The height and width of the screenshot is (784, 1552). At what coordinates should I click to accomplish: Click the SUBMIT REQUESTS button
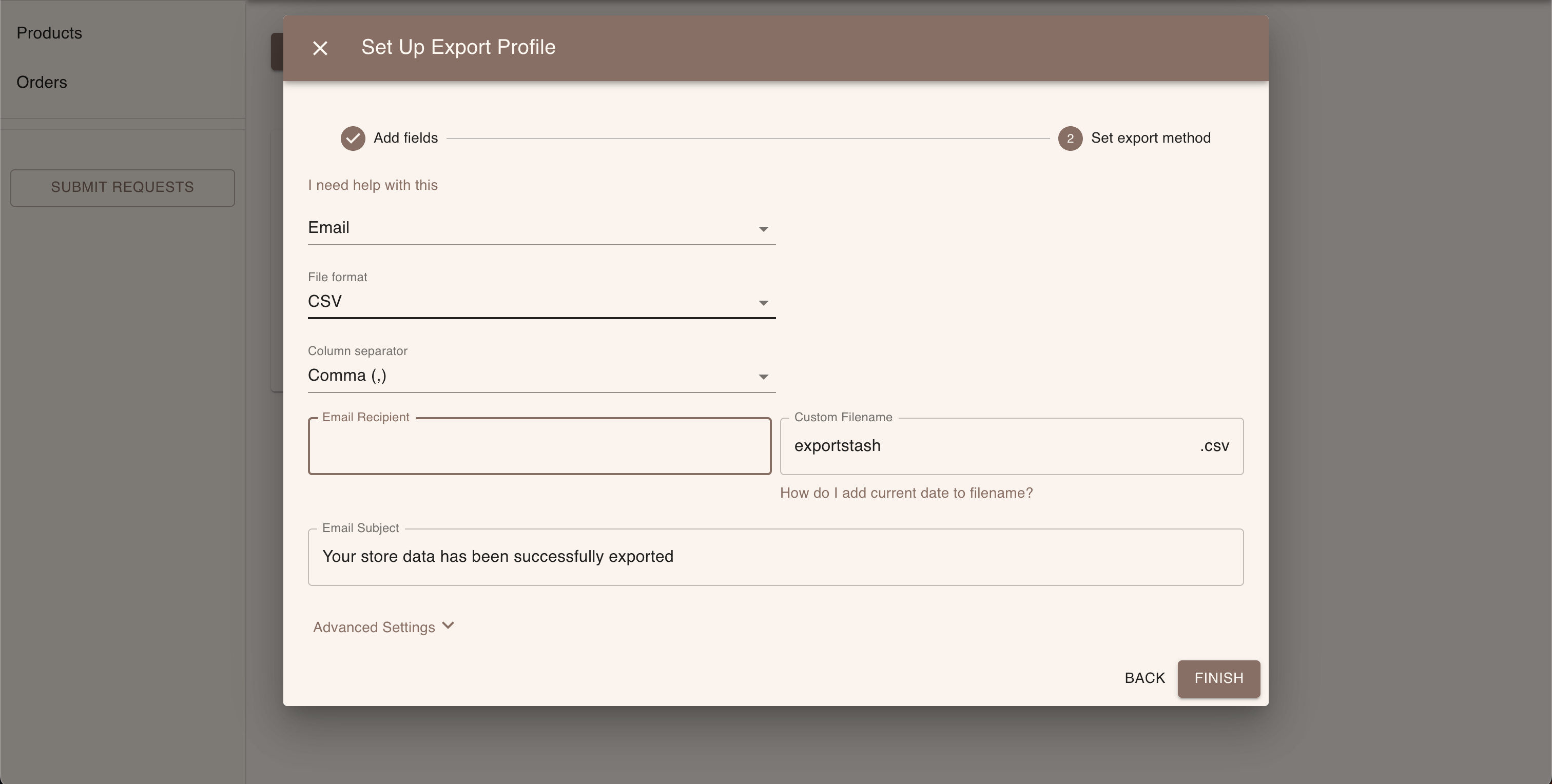[122, 187]
